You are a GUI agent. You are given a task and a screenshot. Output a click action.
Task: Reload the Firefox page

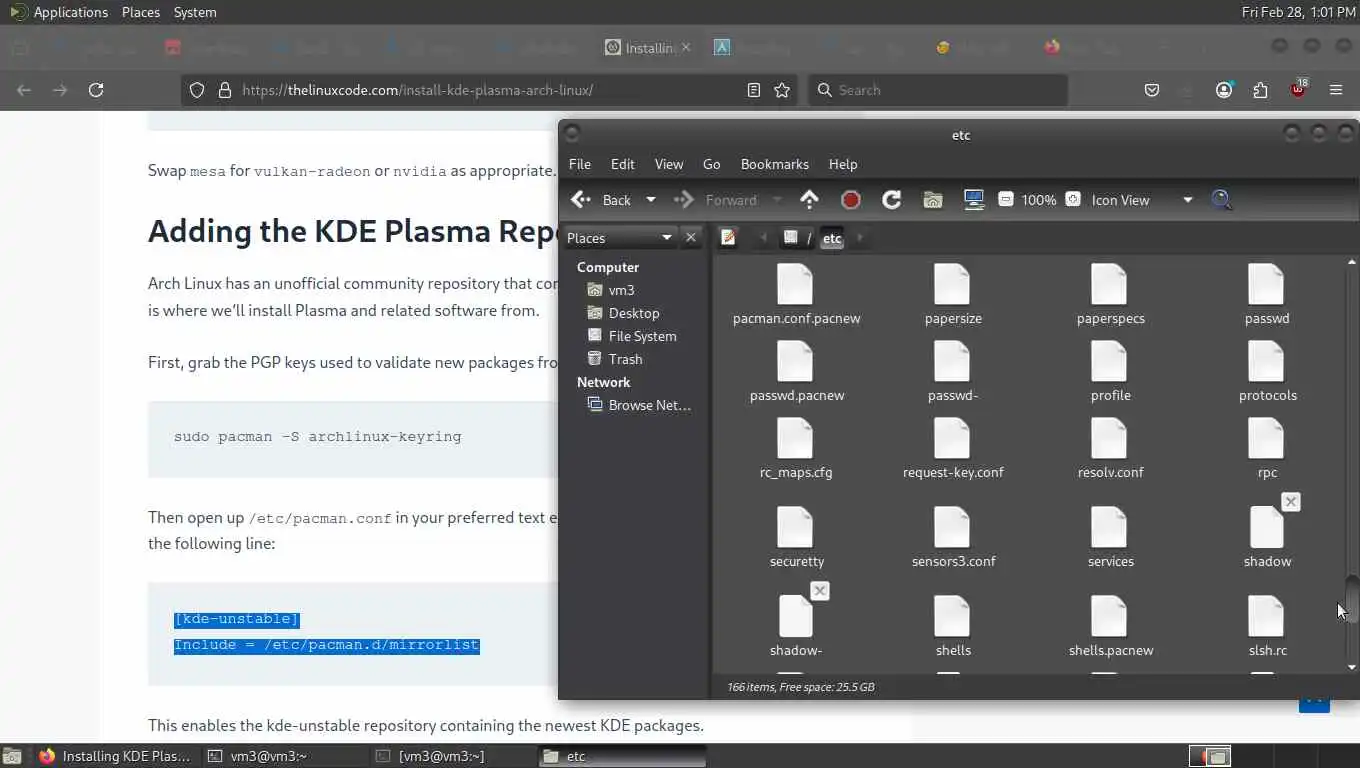pyautogui.click(x=96, y=90)
